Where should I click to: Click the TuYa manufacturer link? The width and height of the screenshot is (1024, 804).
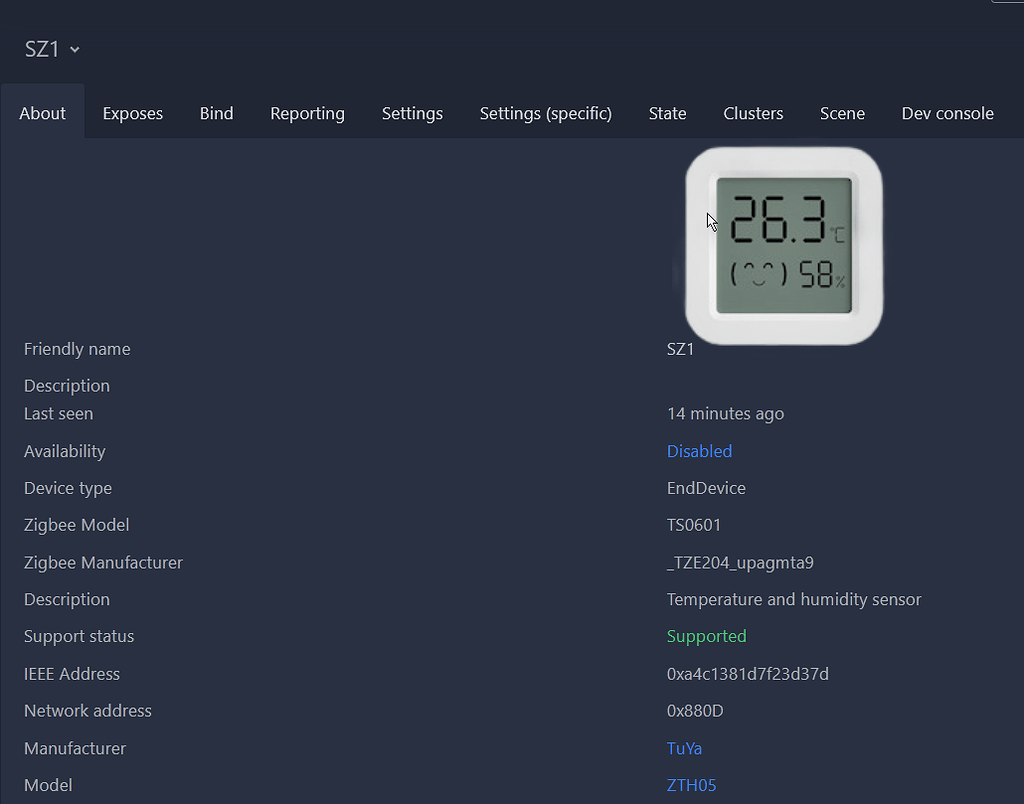(x=684, y=748)
